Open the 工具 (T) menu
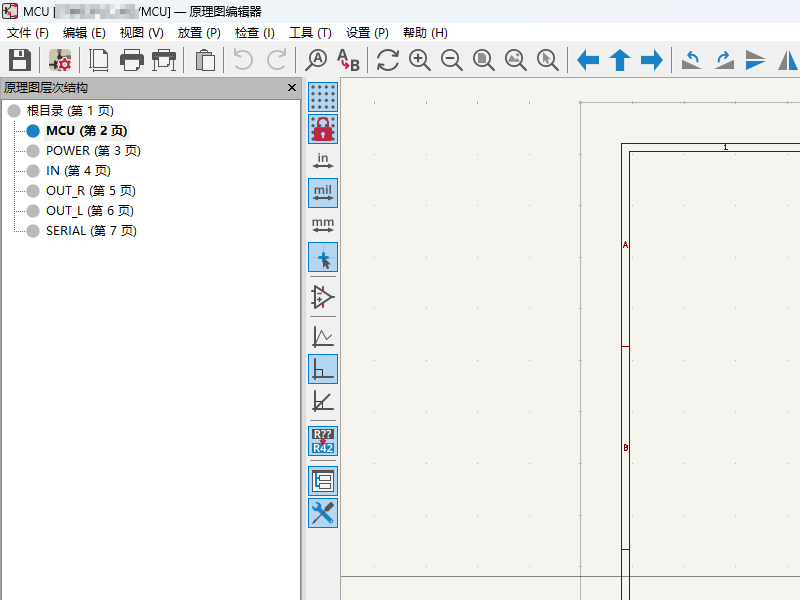Viewport: 800px width, 600px height. pos(310,33)
